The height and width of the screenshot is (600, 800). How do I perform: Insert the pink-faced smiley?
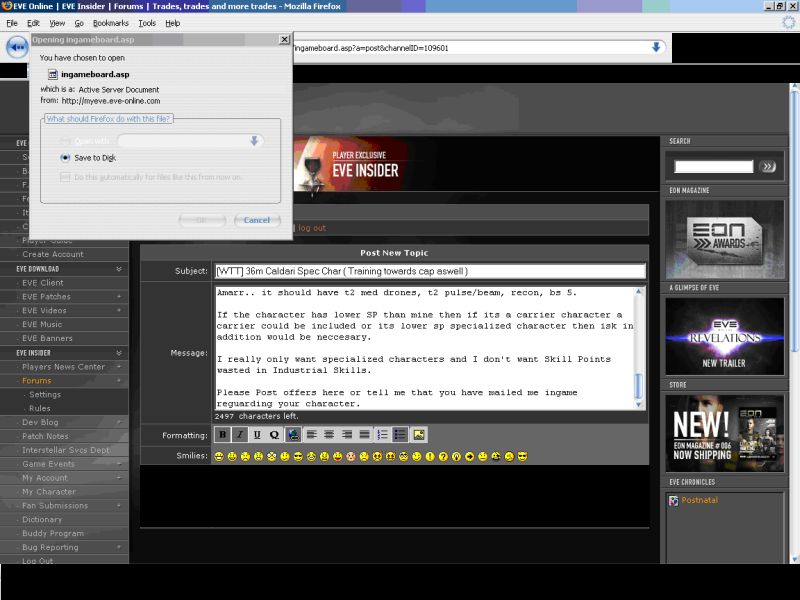(x=351, y=456)
